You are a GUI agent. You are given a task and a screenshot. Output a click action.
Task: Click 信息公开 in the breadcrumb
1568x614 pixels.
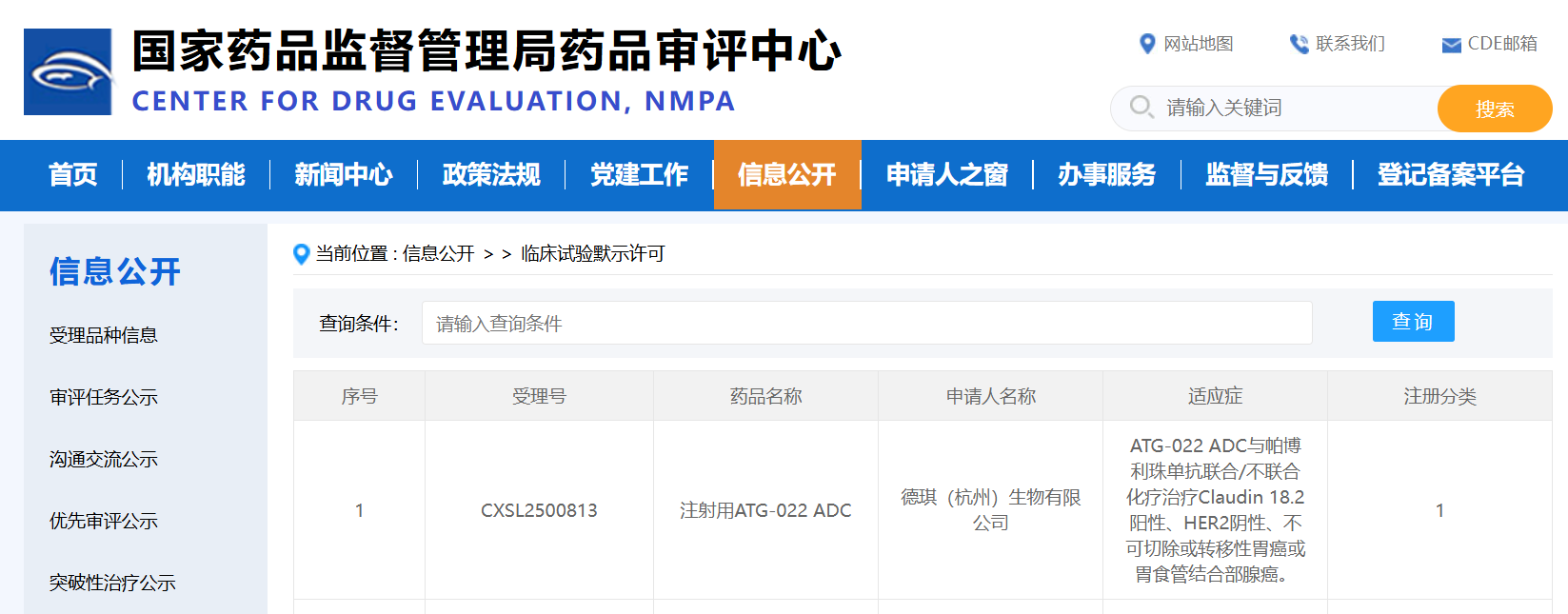[438, 254]
